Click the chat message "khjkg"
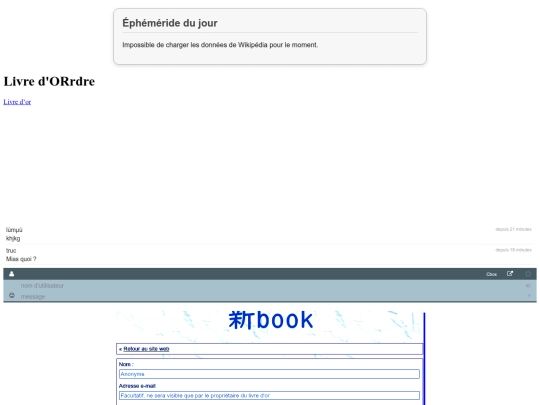Screen dimensions: 540x405 (13, 238)
